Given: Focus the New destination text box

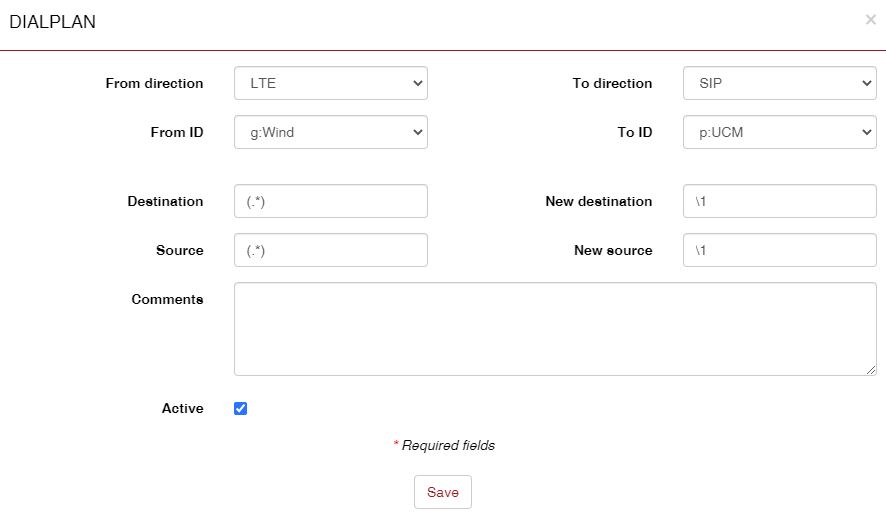Looking at the screenshot, I should [780, 201].
